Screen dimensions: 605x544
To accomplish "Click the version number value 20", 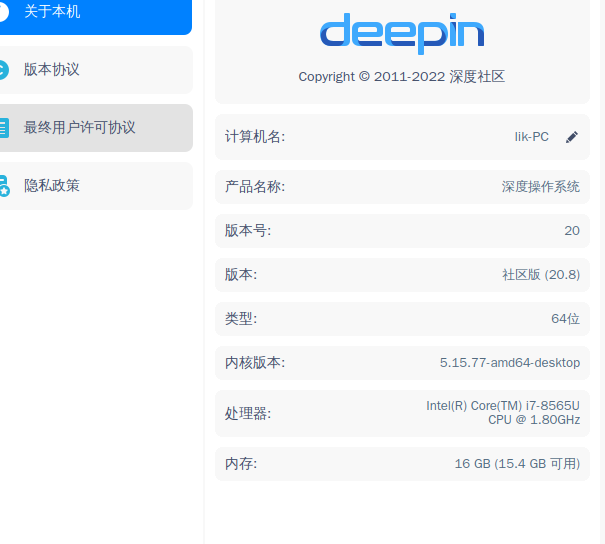I will pyautogui.click(x=572, y=231).
